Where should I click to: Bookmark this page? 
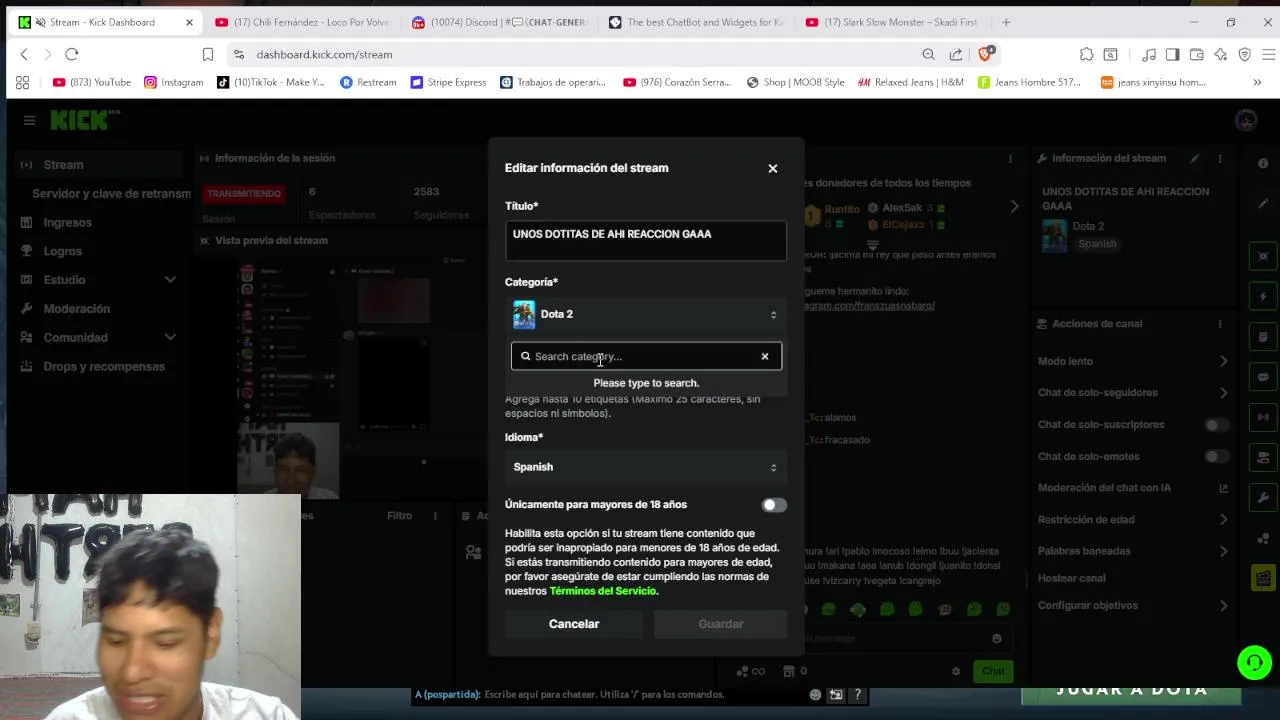coord(208,54)
